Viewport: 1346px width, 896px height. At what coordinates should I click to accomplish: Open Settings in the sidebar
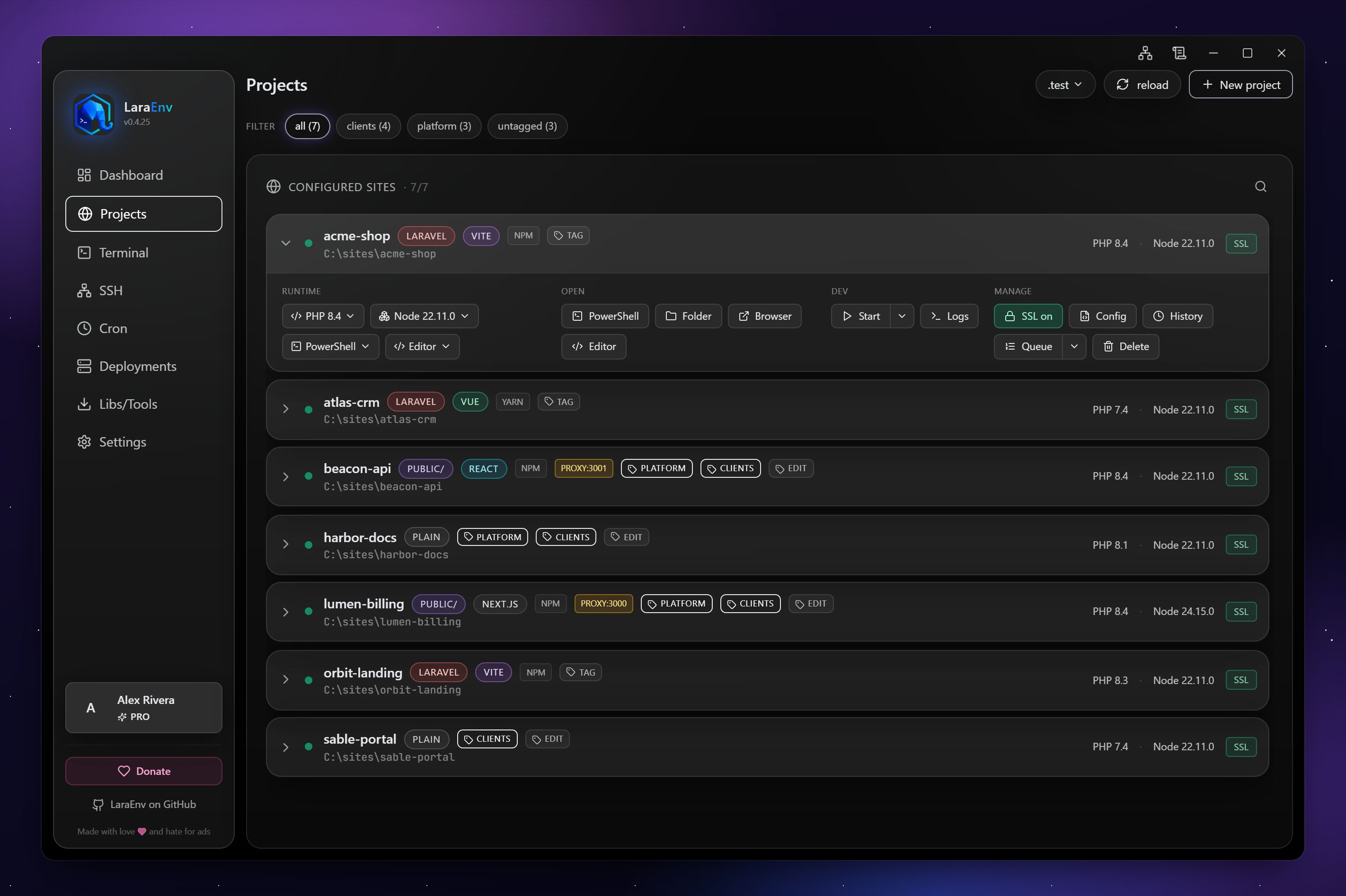[x=143, y=442]
